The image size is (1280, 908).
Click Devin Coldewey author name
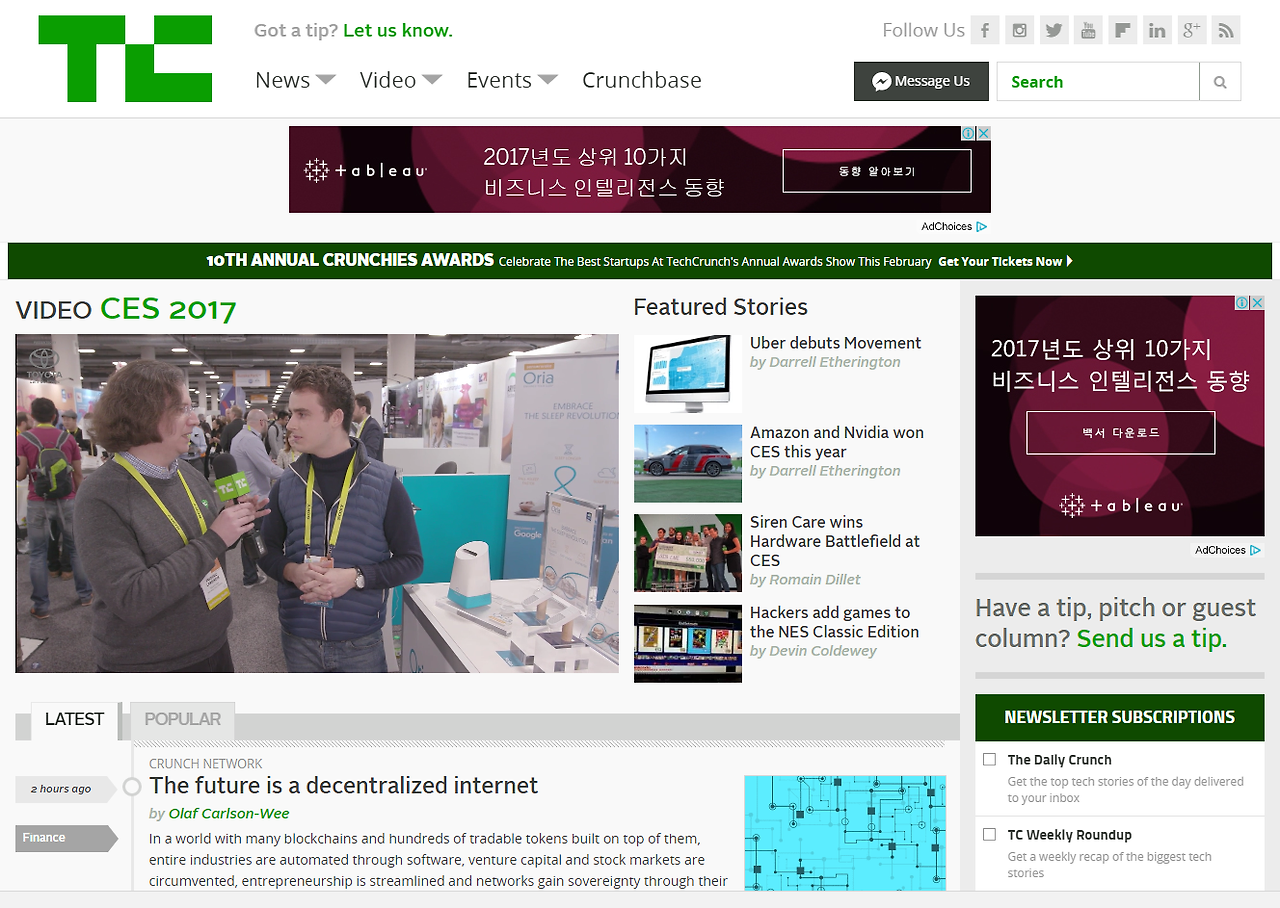pyautogui.click(x=823, y=651)
